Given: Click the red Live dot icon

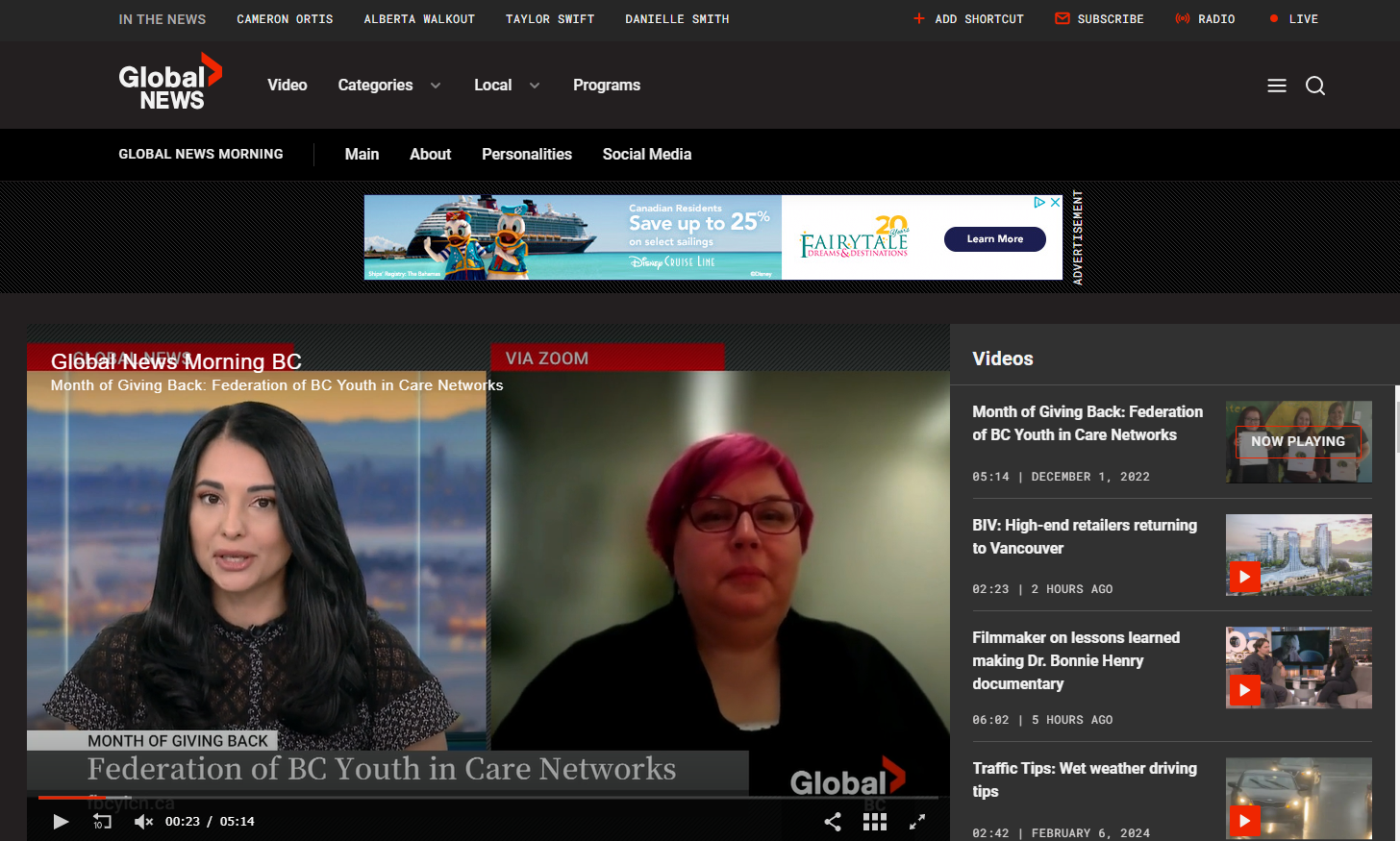Looking at the screenshot, I should [x=1274, y=18].
